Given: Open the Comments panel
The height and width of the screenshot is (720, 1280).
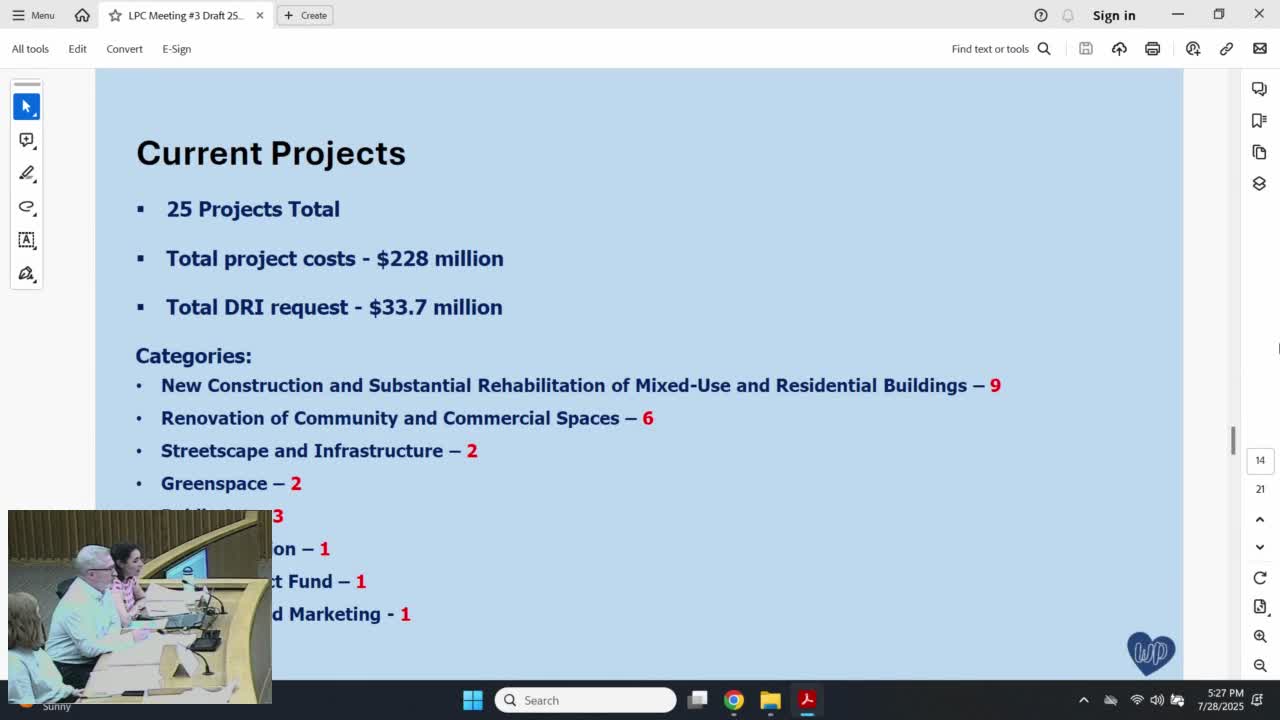Looking at the screenshot, I should point(1259,88).
